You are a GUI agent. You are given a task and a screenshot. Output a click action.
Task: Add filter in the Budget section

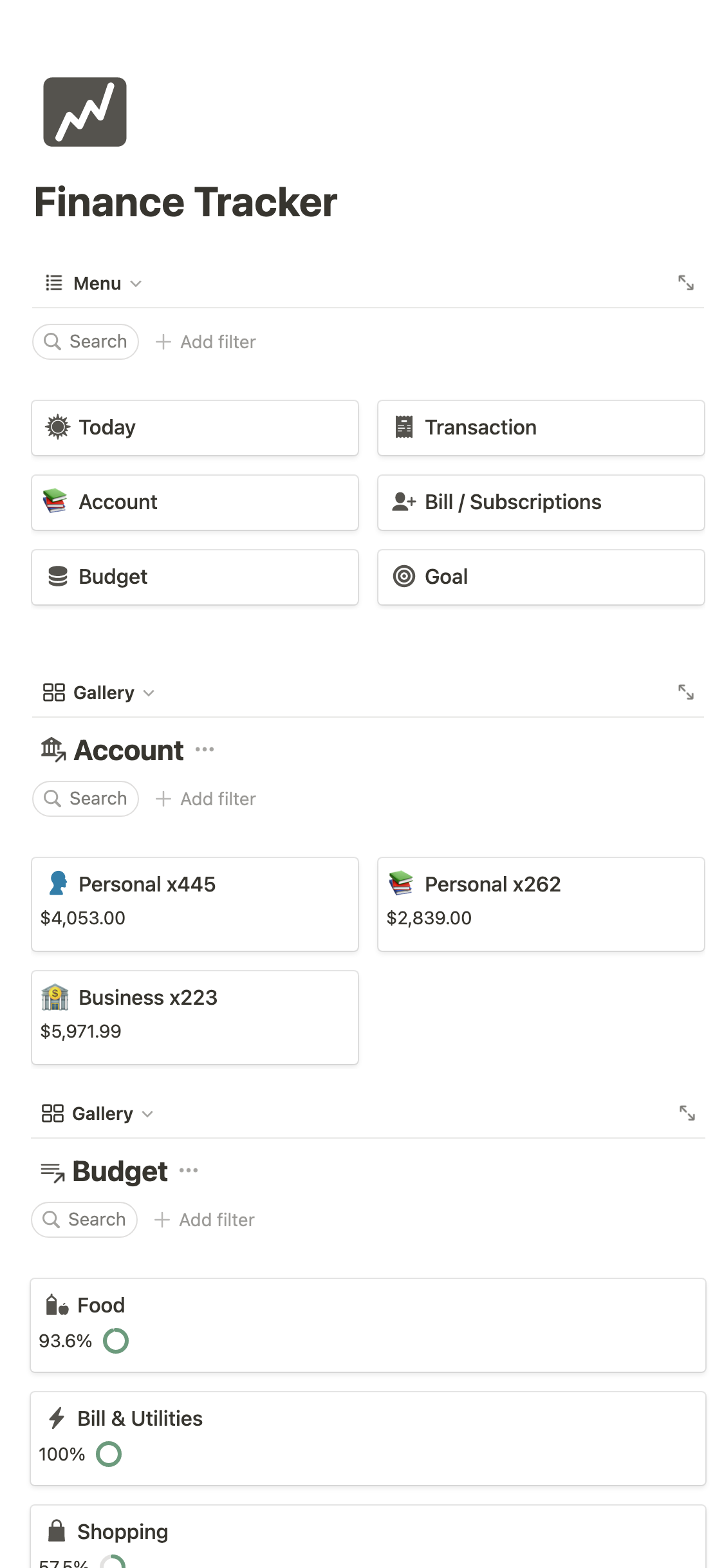point(205,1220)
